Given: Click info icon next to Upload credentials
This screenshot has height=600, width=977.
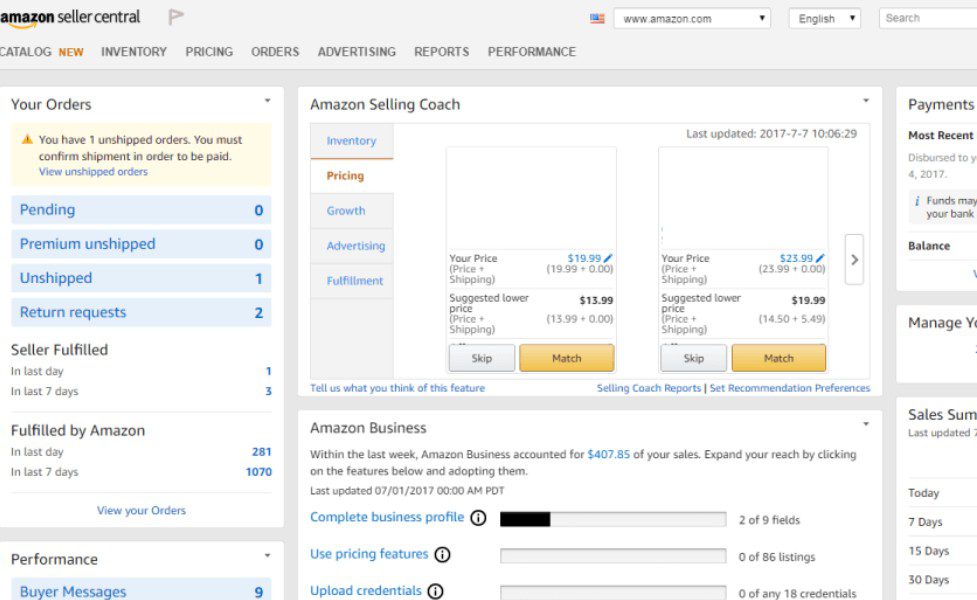Looking at the screenshot, I should (x=435, y=591).
